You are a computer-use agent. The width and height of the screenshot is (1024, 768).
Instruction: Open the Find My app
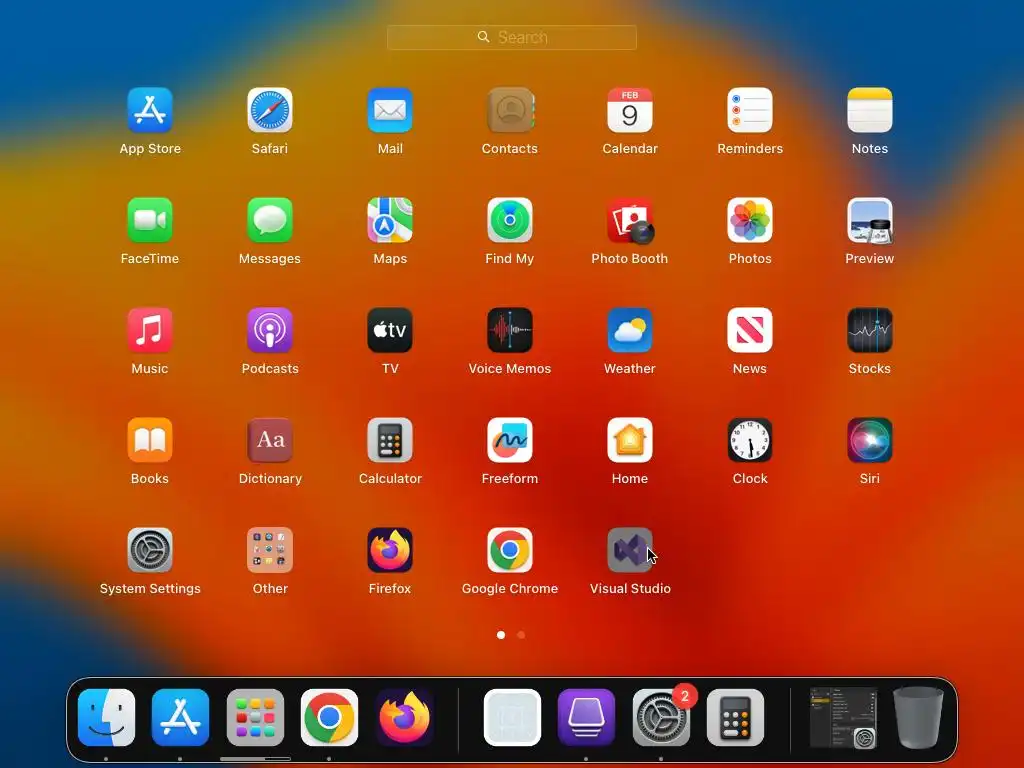point(510,221)
